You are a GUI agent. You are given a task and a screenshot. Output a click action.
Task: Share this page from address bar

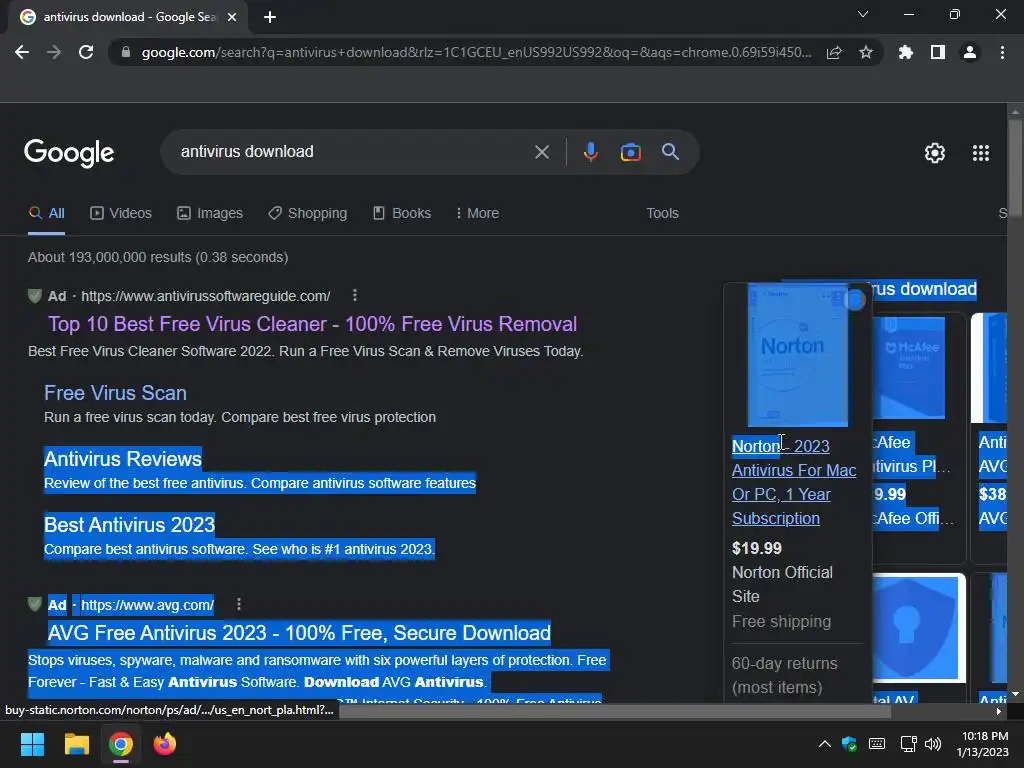point(834,53)
